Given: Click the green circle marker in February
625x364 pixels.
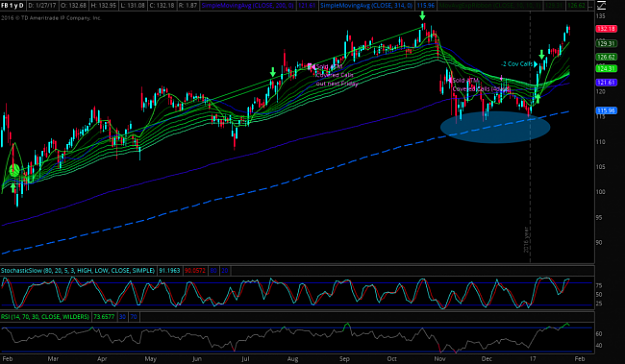Looking at the screenshot, I should pyautogui.click(x=14, y=171).
